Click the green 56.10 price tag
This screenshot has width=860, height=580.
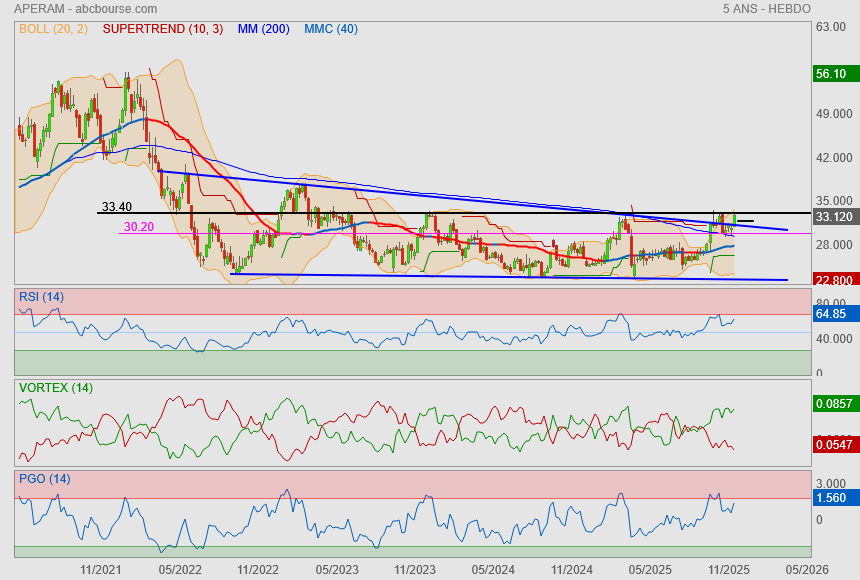831,74
